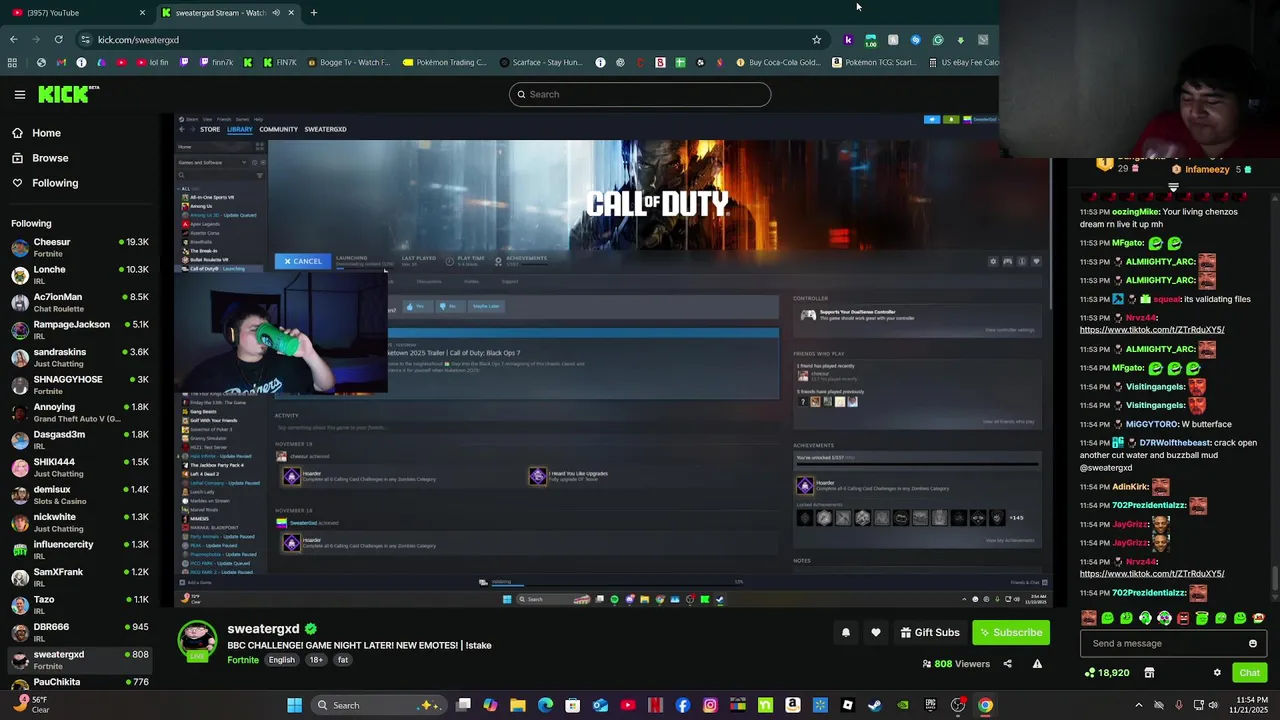
Task: Open File Explorer from the taskbar
Action: click(x=518, y=705)
